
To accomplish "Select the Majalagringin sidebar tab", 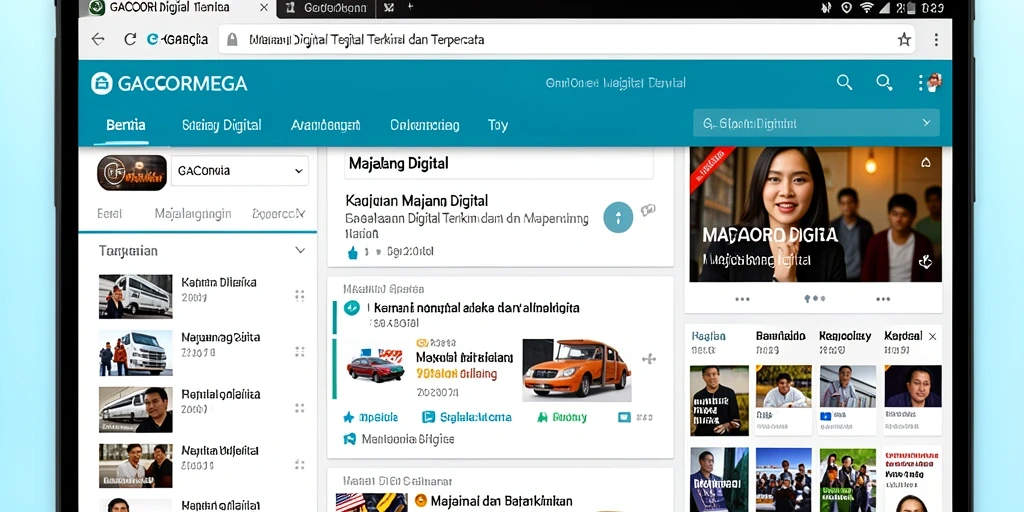I will (193, 214).
